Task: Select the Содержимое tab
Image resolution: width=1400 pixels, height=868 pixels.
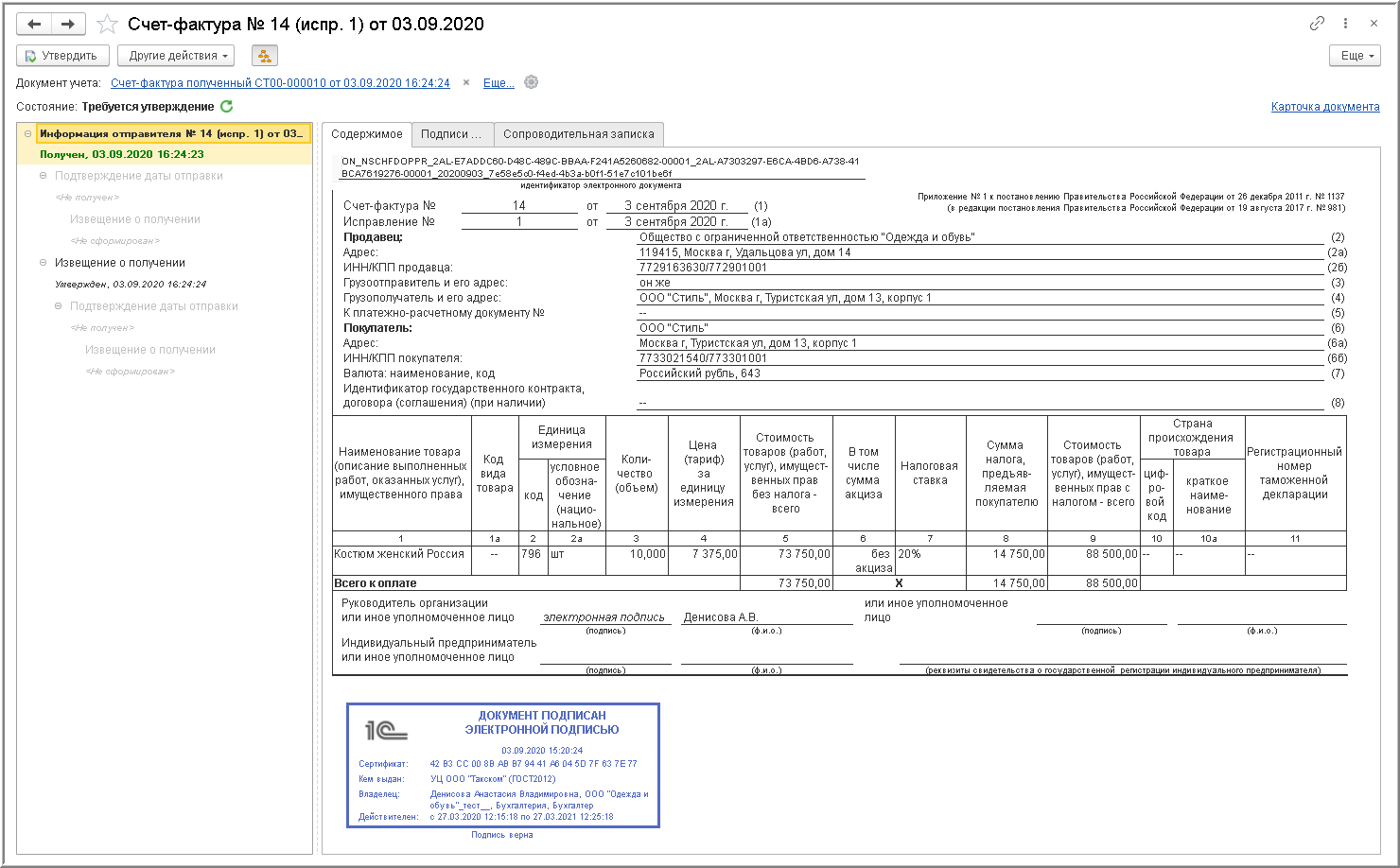Action: (367, 134)
